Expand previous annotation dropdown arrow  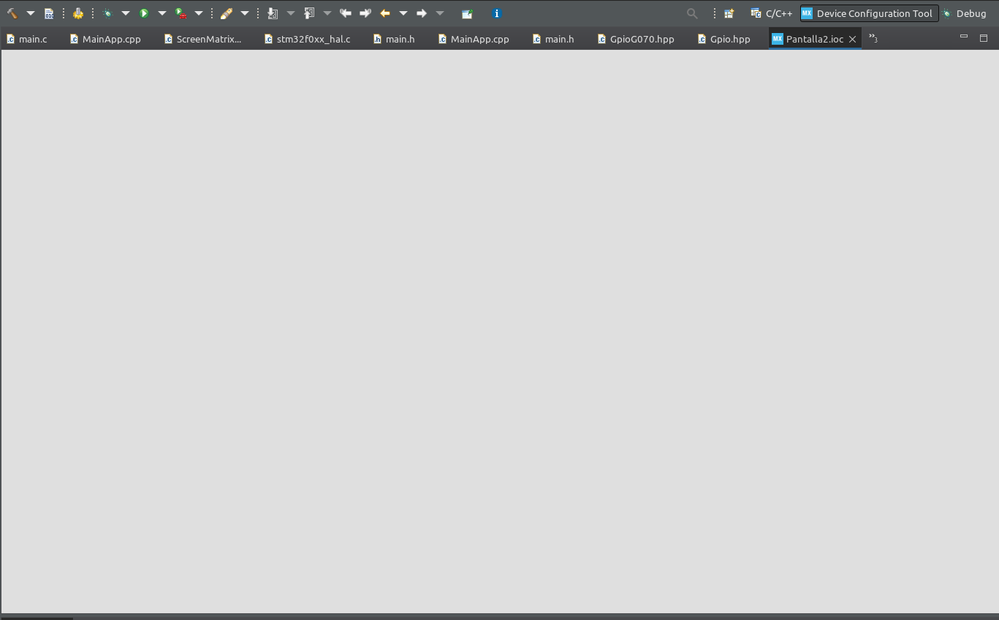(x=327, y=13)
